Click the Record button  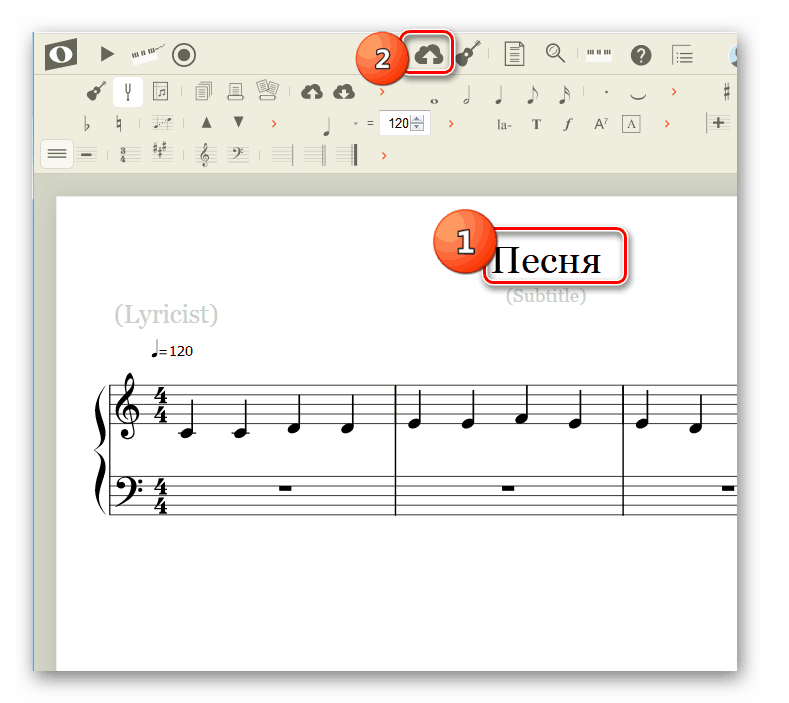184,55
